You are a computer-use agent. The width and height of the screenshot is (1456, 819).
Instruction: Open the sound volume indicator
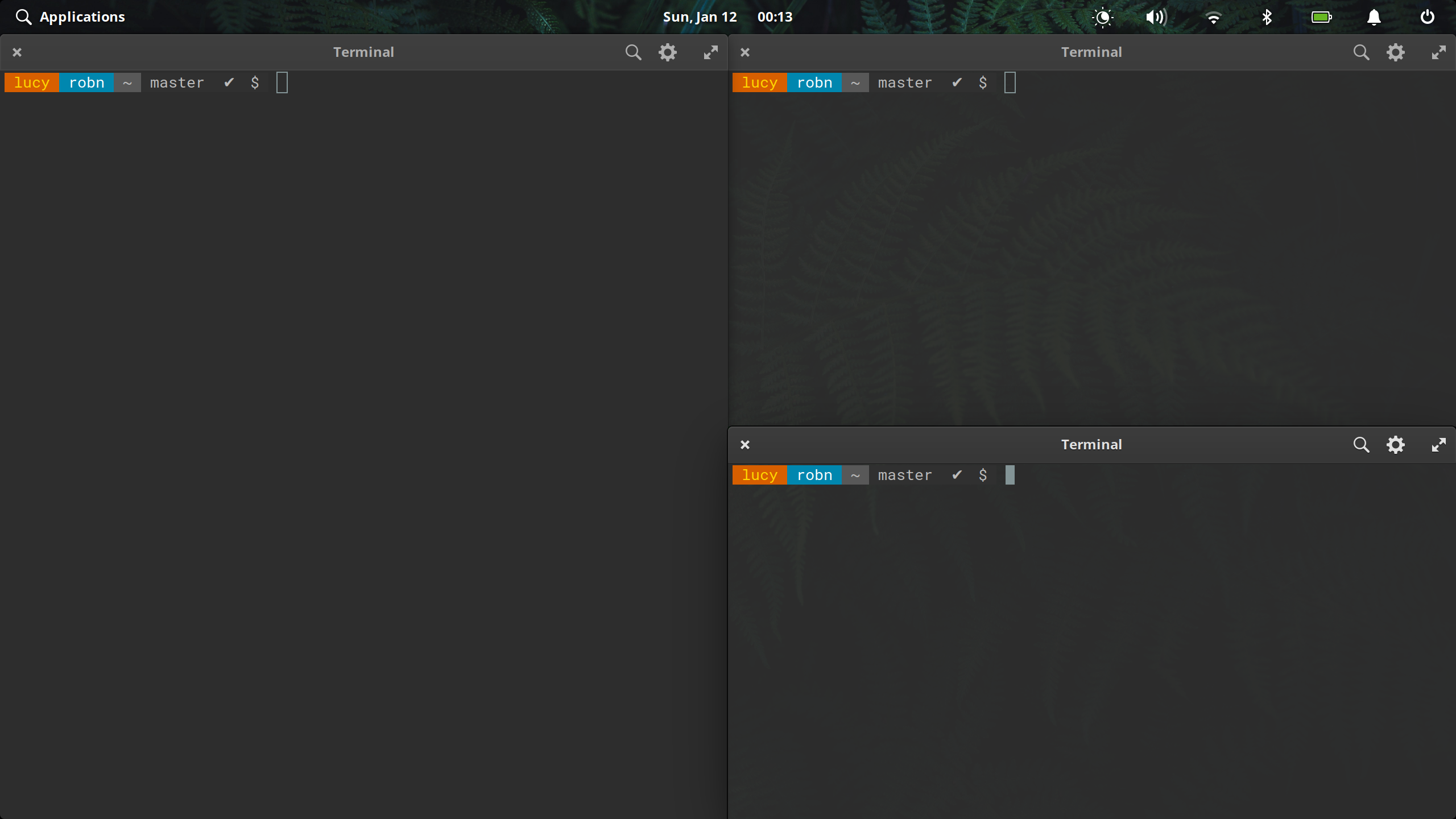pos(1156,17)
